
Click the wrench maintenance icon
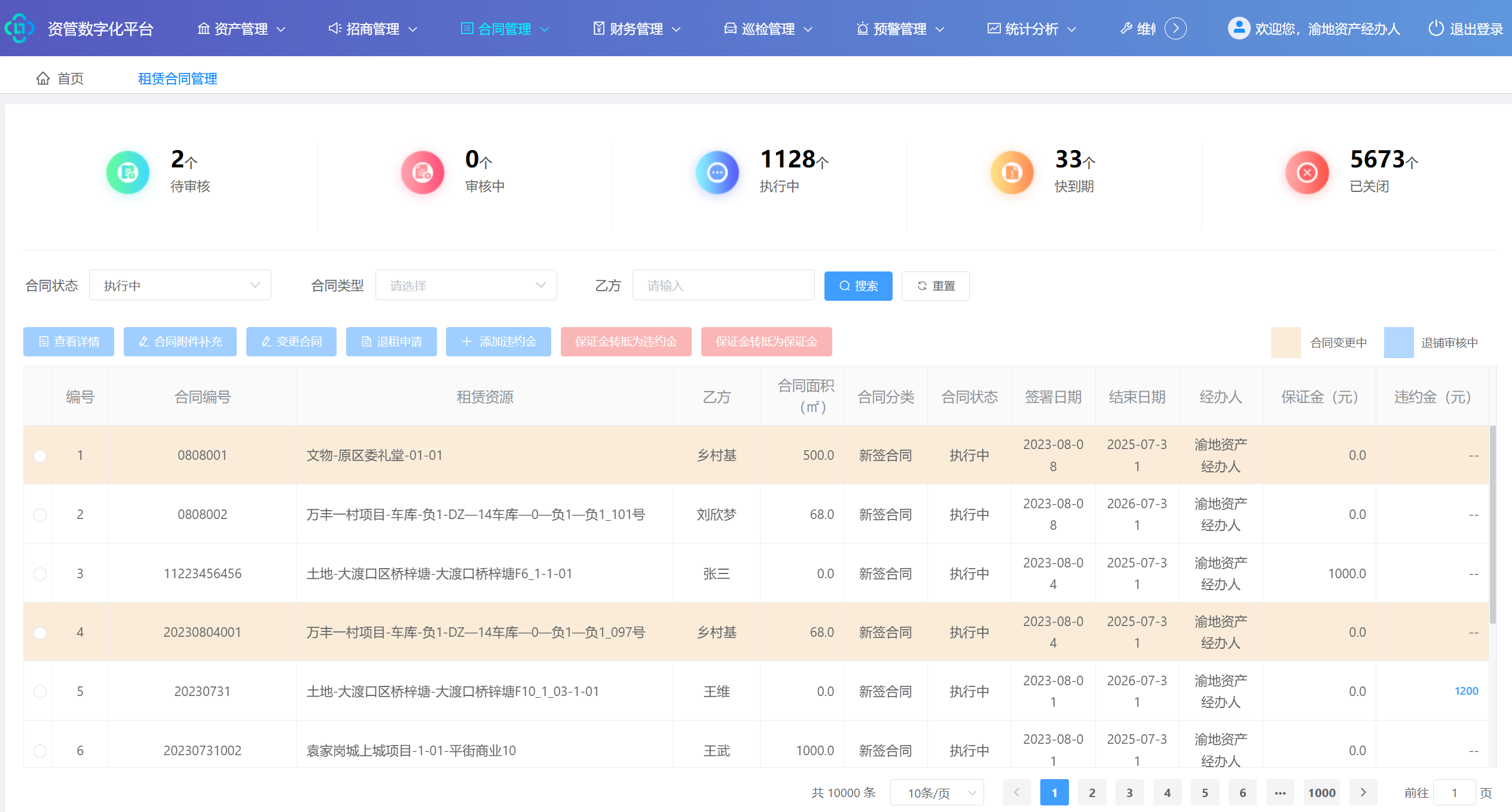click(1126, 28)
